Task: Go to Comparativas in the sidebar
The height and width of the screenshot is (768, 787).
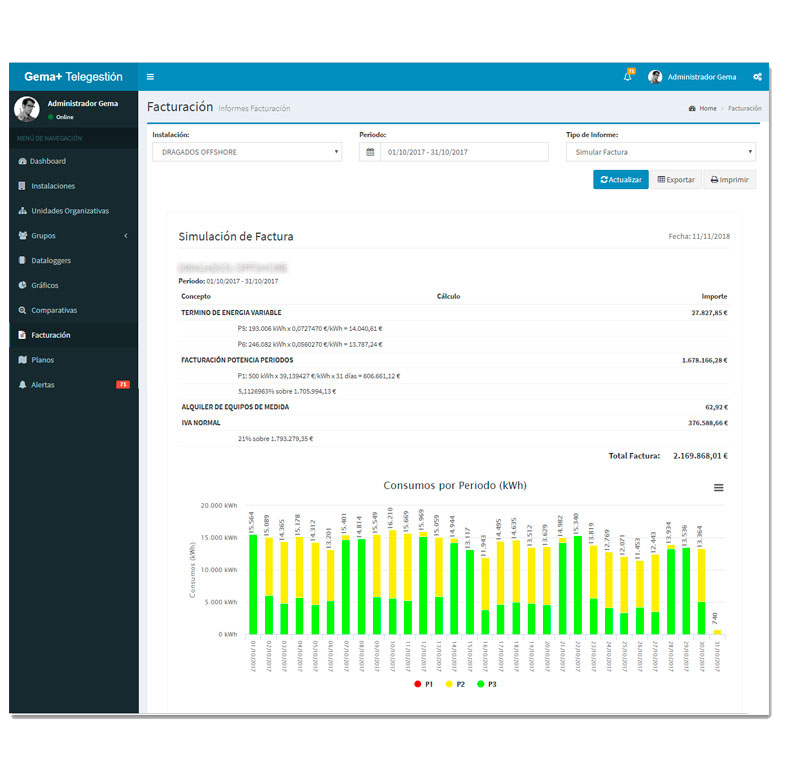Action: coord(53,310)
